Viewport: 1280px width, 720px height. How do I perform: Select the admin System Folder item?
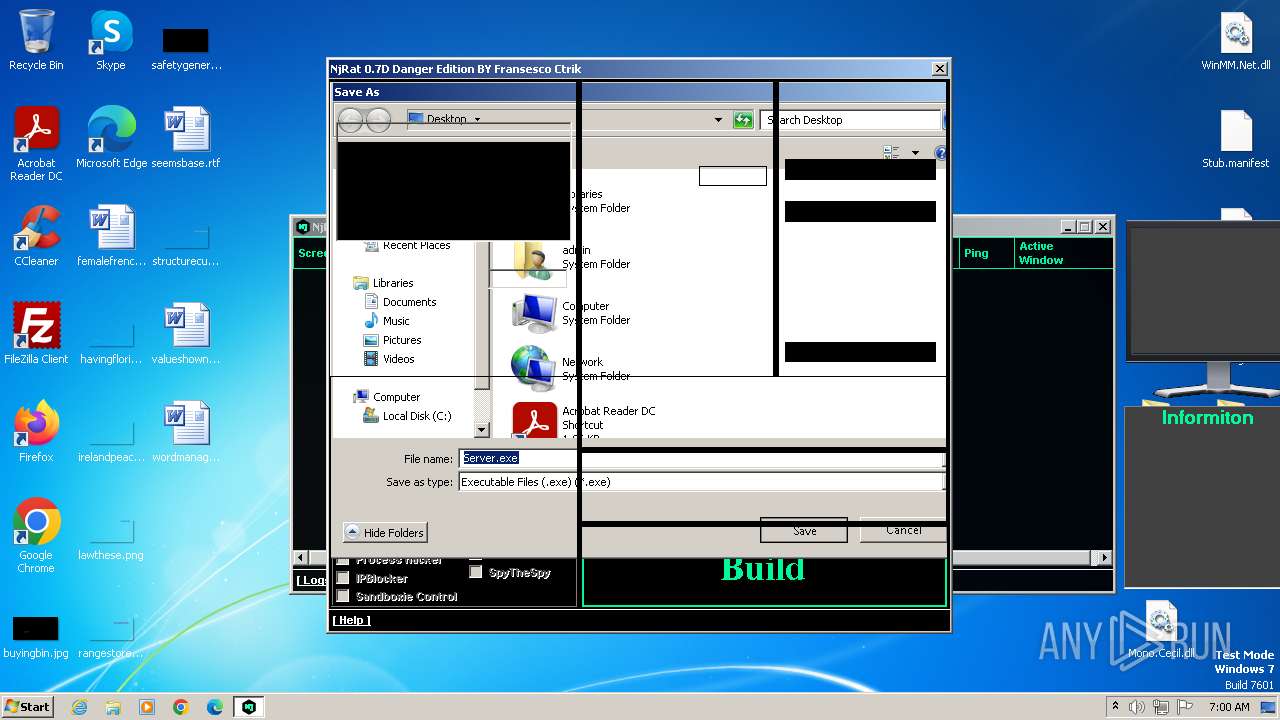tap(571, 257)
